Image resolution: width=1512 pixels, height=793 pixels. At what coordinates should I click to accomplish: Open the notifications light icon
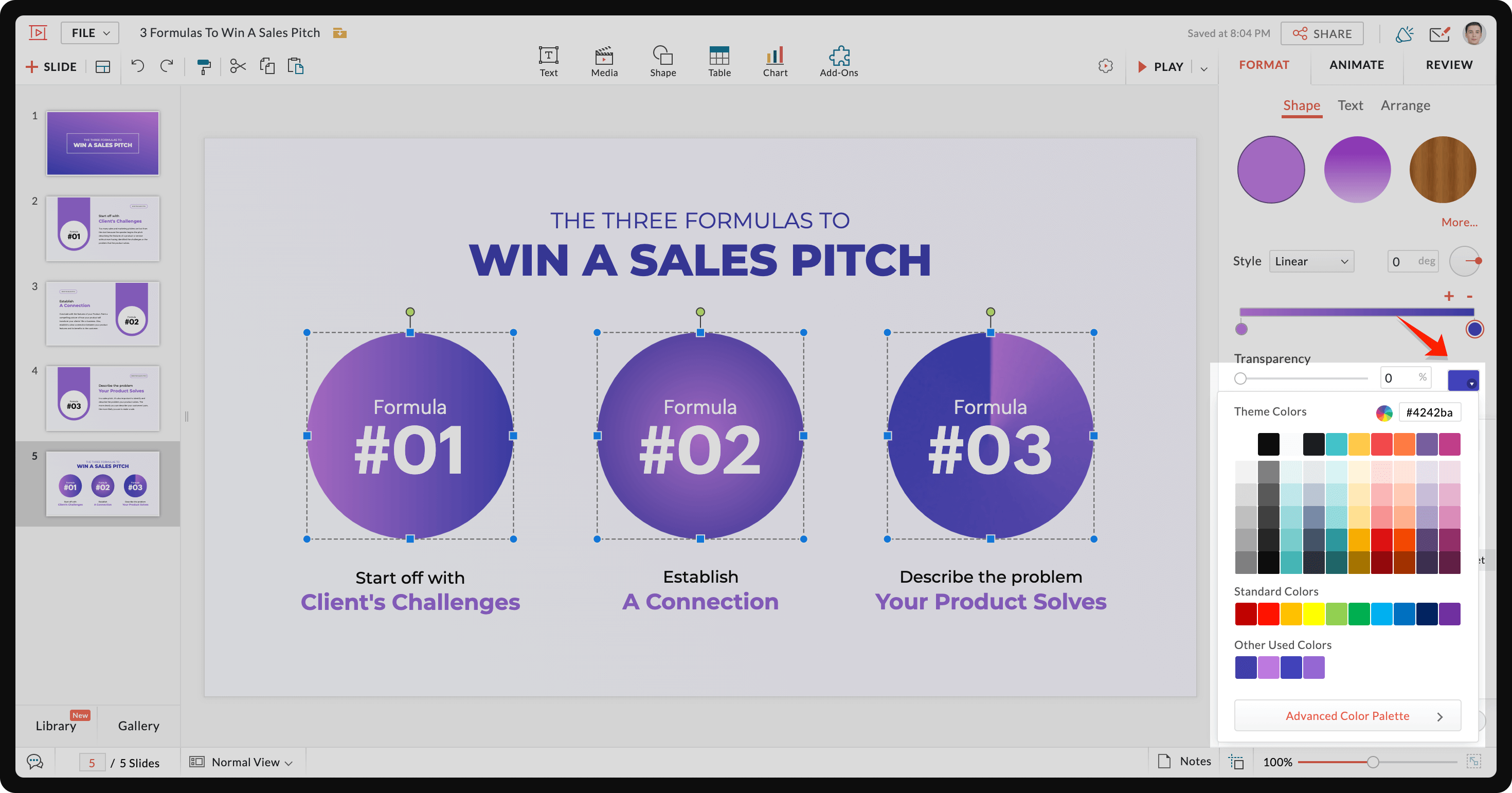(x=1404, y=34)
